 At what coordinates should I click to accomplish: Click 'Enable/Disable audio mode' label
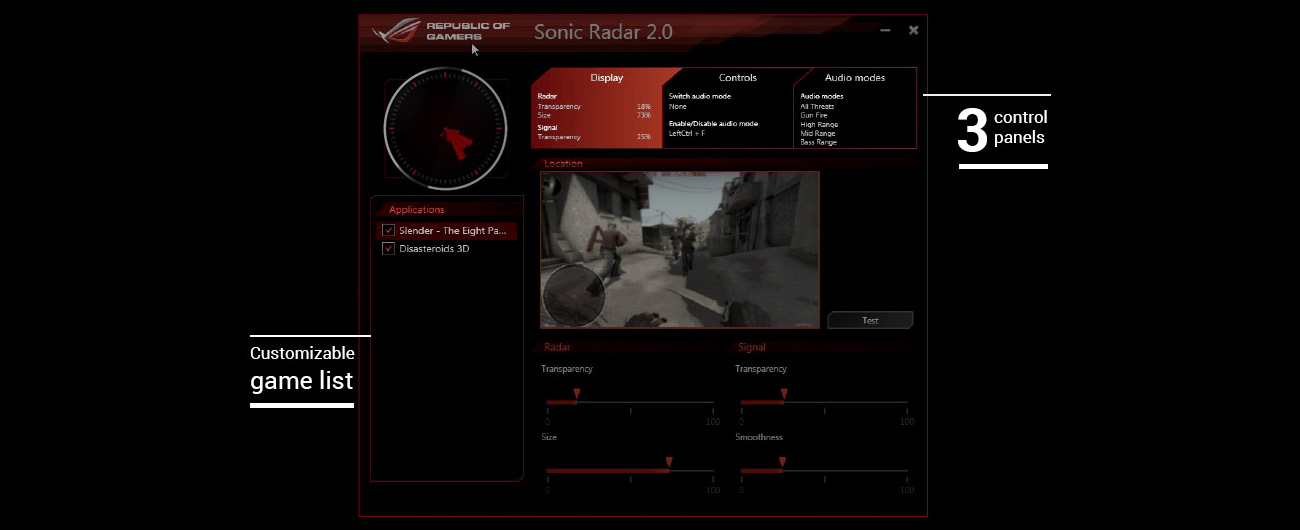pyautogui.click(x=713, y=123)
